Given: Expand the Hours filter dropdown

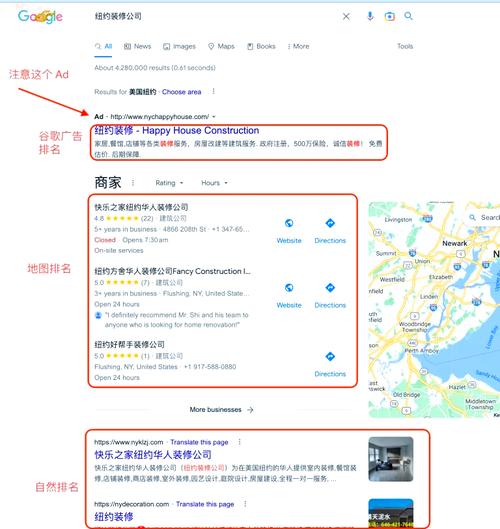Looking at the screenshot, I should 214,183.
